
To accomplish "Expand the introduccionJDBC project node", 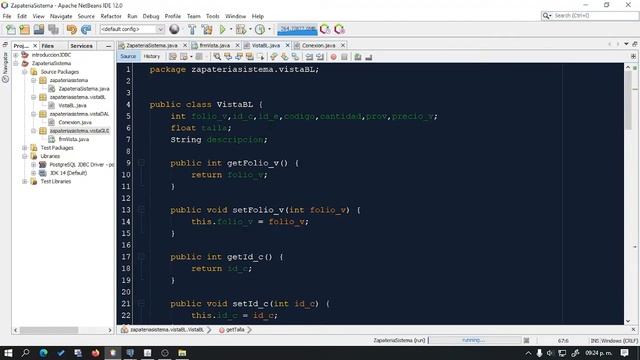I will click(16, 55).
